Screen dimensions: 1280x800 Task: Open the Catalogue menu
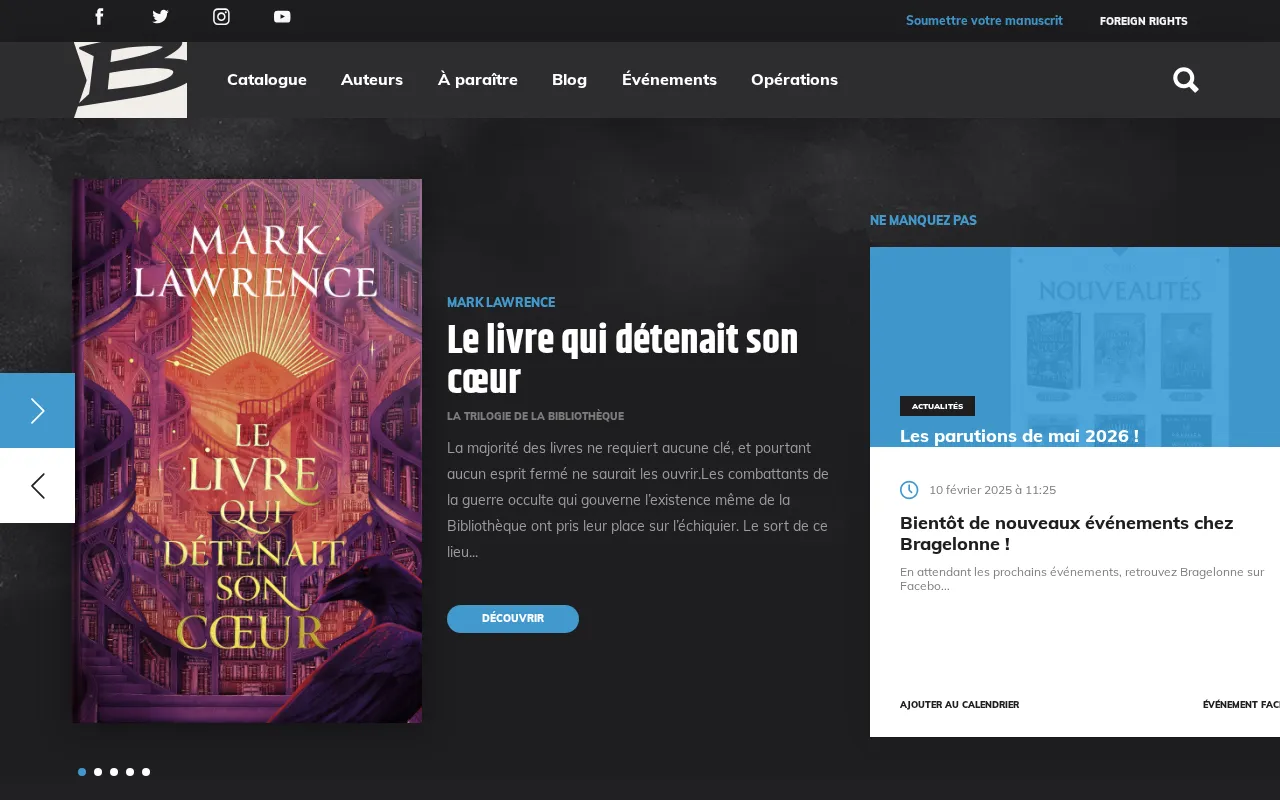tap(267, 80)
